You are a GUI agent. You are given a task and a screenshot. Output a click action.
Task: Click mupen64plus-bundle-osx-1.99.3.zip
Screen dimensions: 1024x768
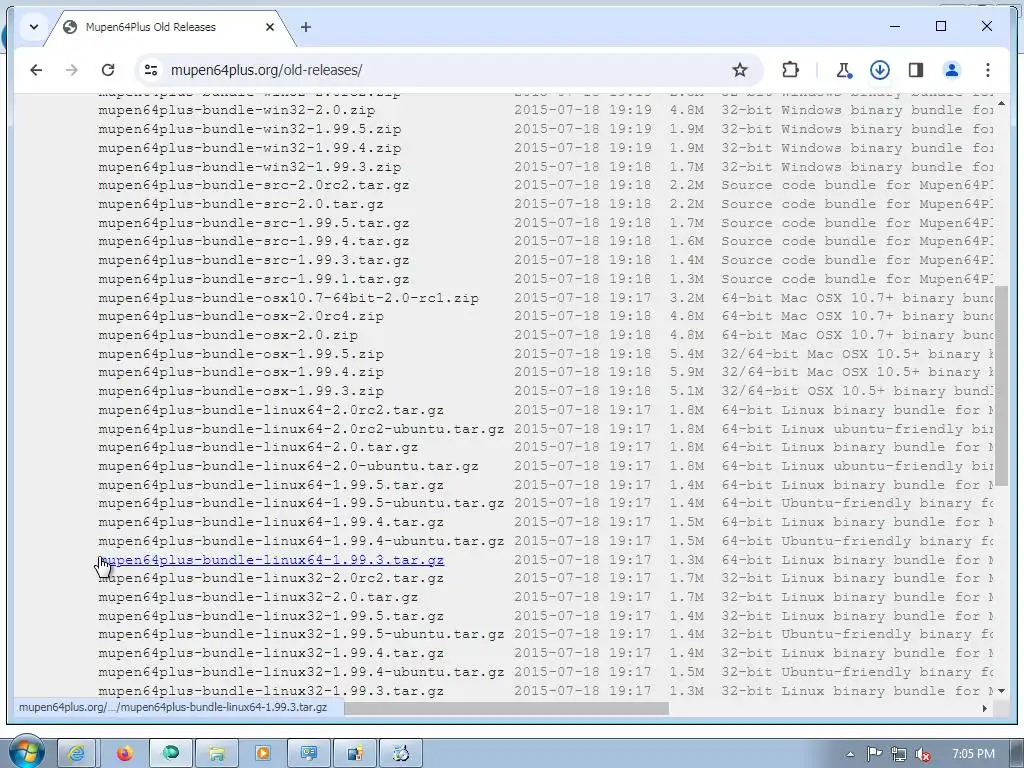[x=241, y=391]
